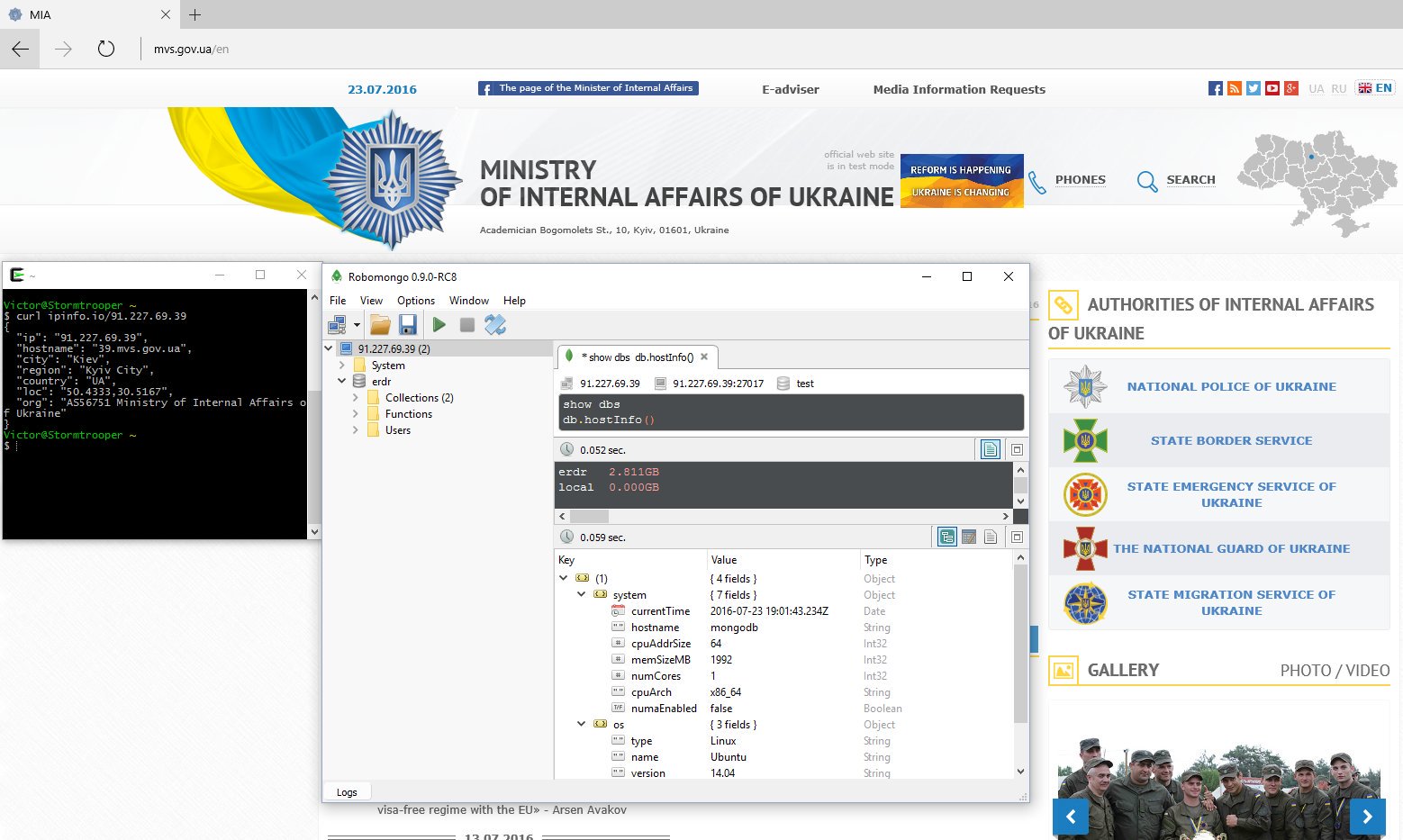Expand the System folder in tree

pos(342,366)
